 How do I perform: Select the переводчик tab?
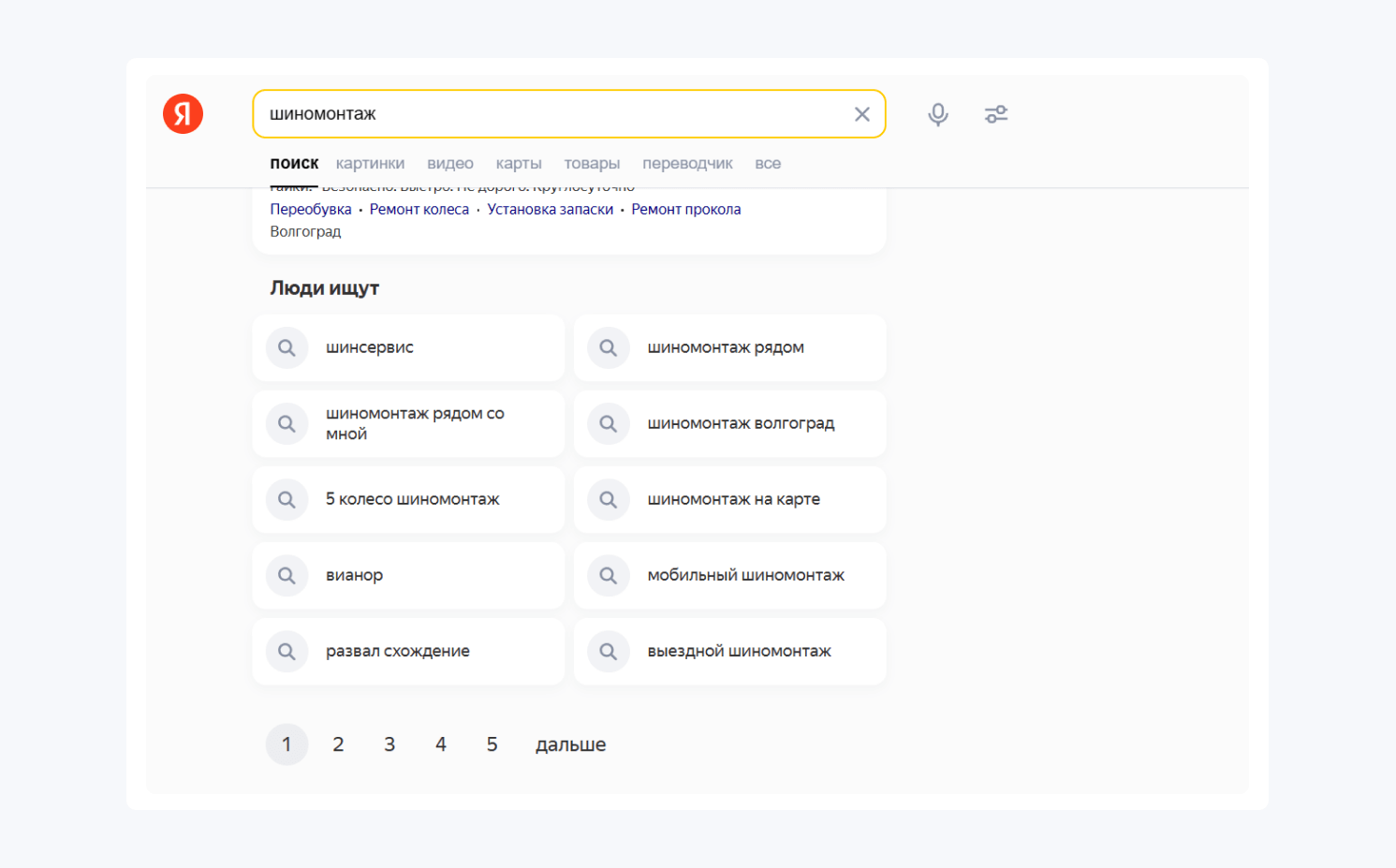pos(687,164)
